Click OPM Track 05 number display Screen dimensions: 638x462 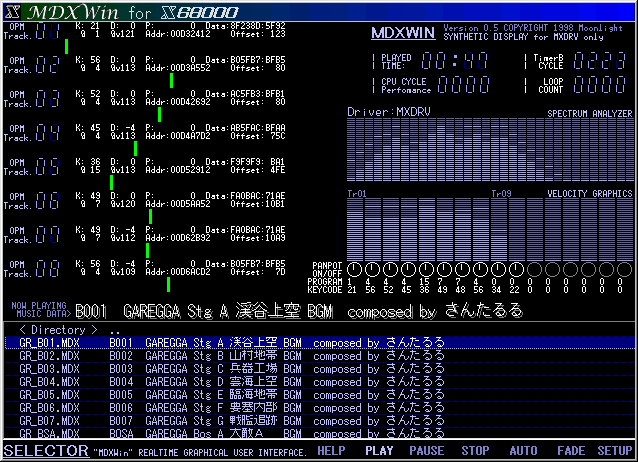(x=48, y=167)
